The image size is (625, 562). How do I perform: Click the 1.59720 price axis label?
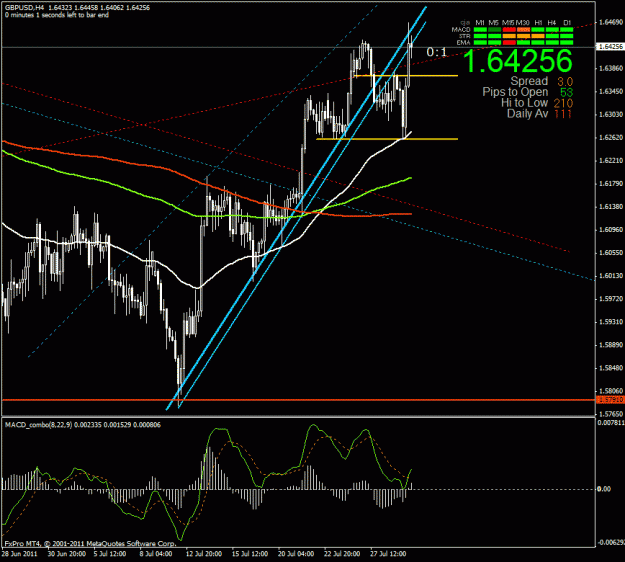coord(611,299)
